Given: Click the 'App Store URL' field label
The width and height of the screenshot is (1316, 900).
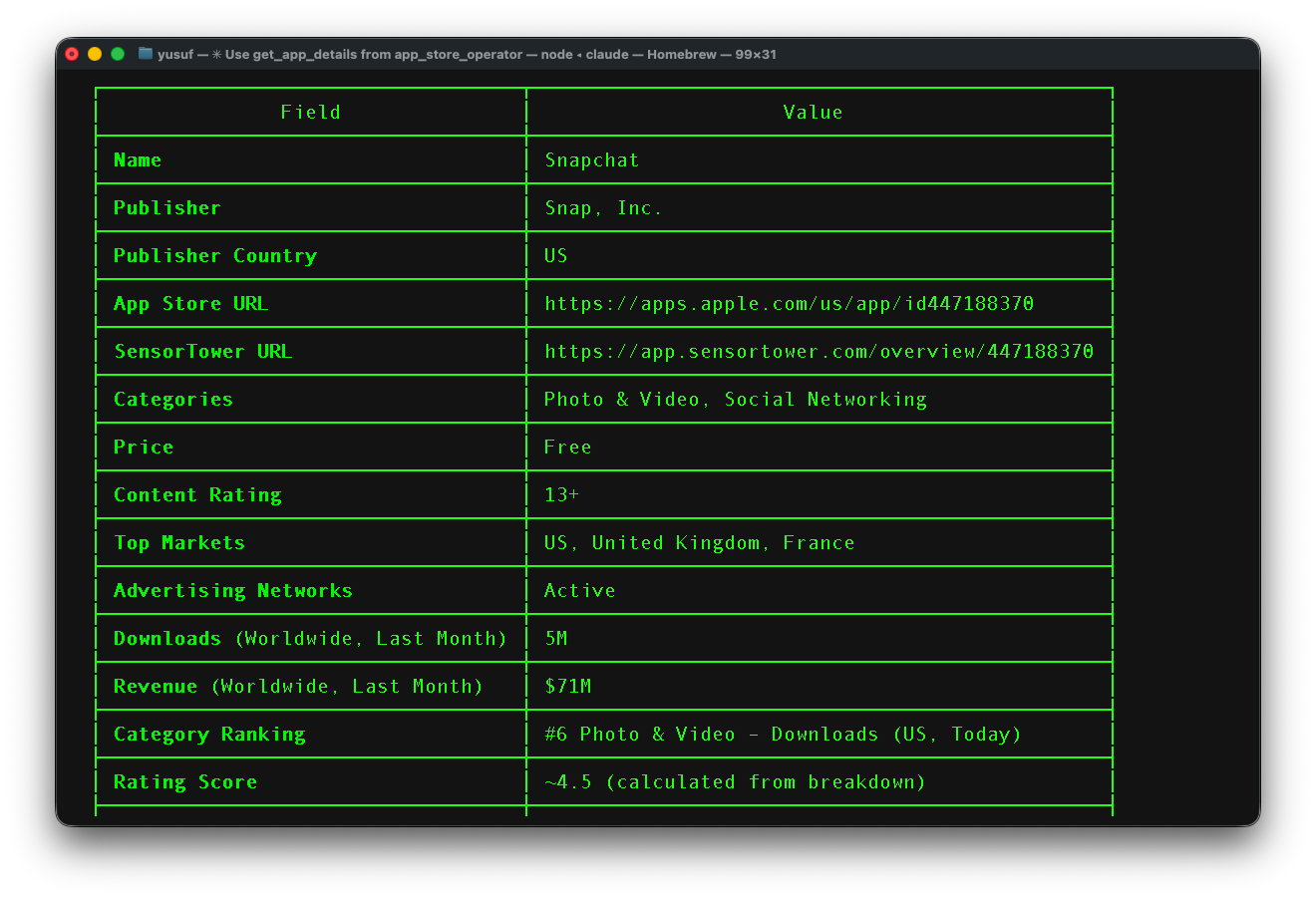Looking at the screenshot, I should [x=191, y=304].
